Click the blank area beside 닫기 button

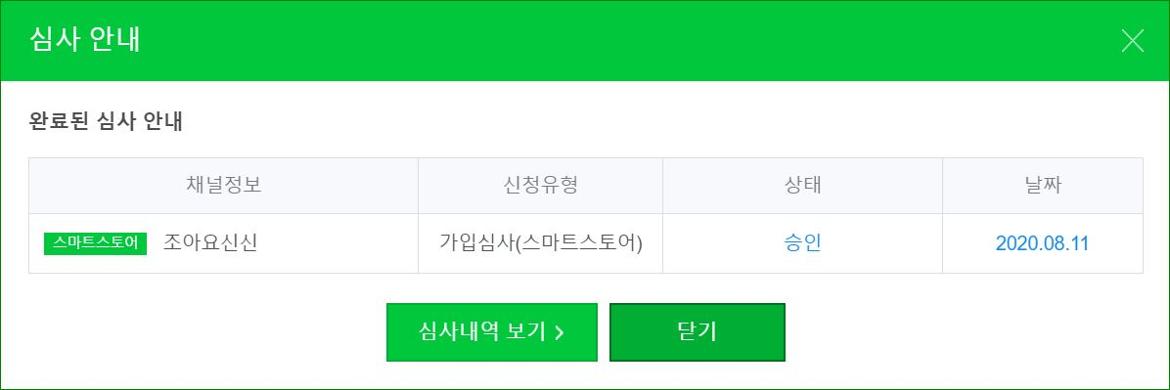coord(963,332)
